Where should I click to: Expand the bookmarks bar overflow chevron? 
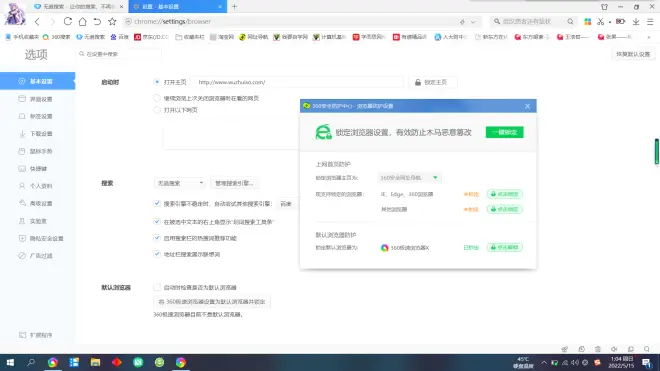[x=649, y=37]
